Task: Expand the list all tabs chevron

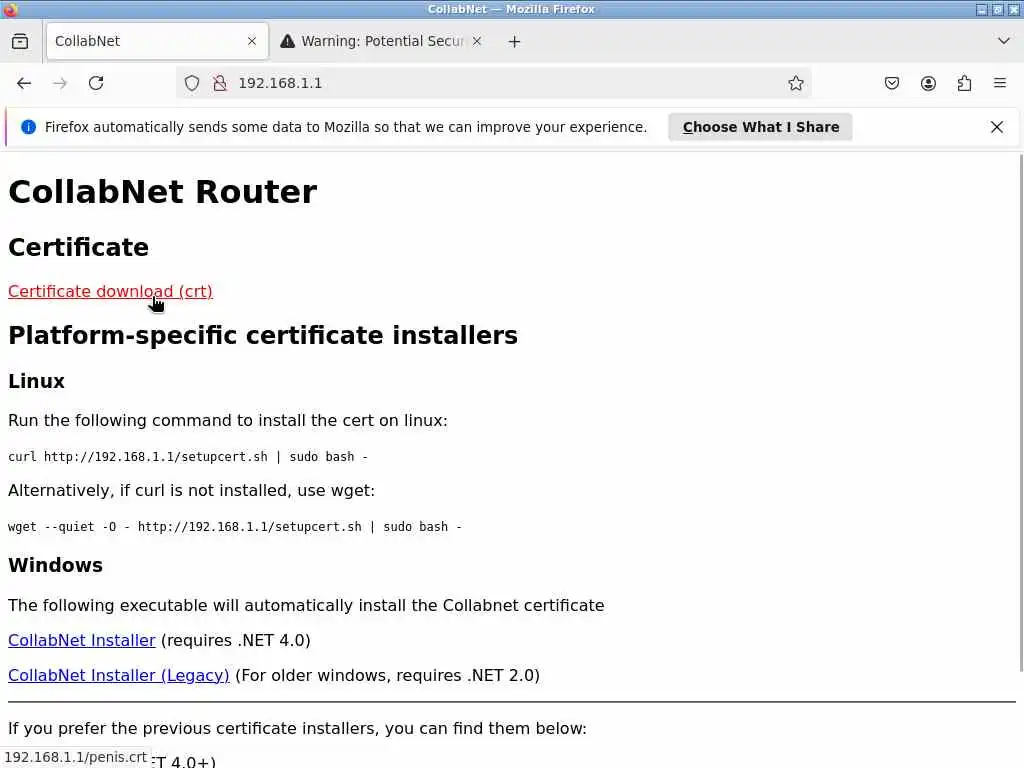Action: tap(1004, 41)
